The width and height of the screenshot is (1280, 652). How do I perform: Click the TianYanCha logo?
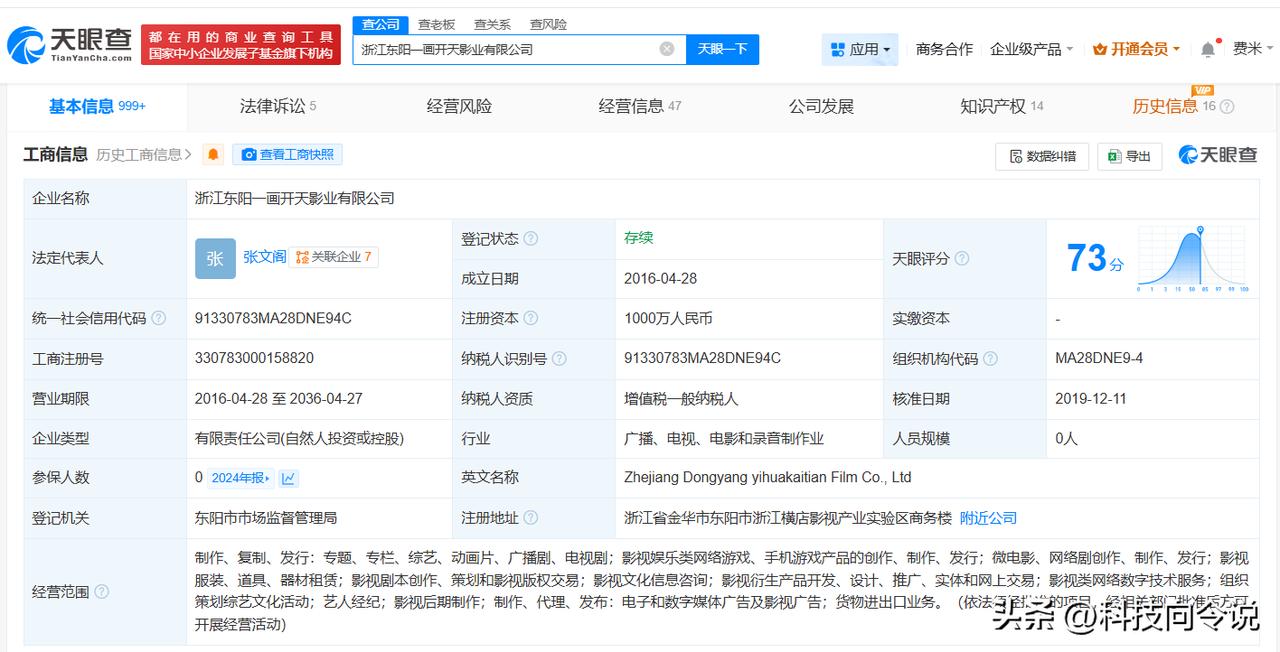point(69,44)
